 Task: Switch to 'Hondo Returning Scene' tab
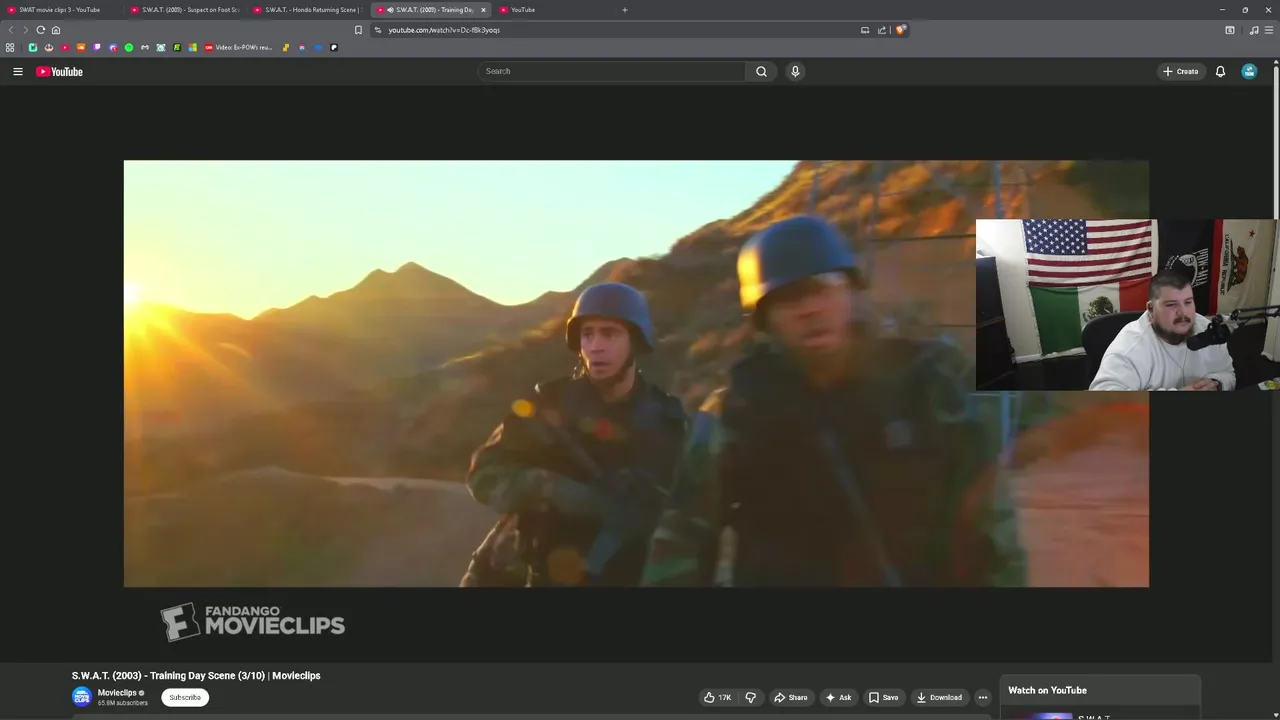pos(308,10)
